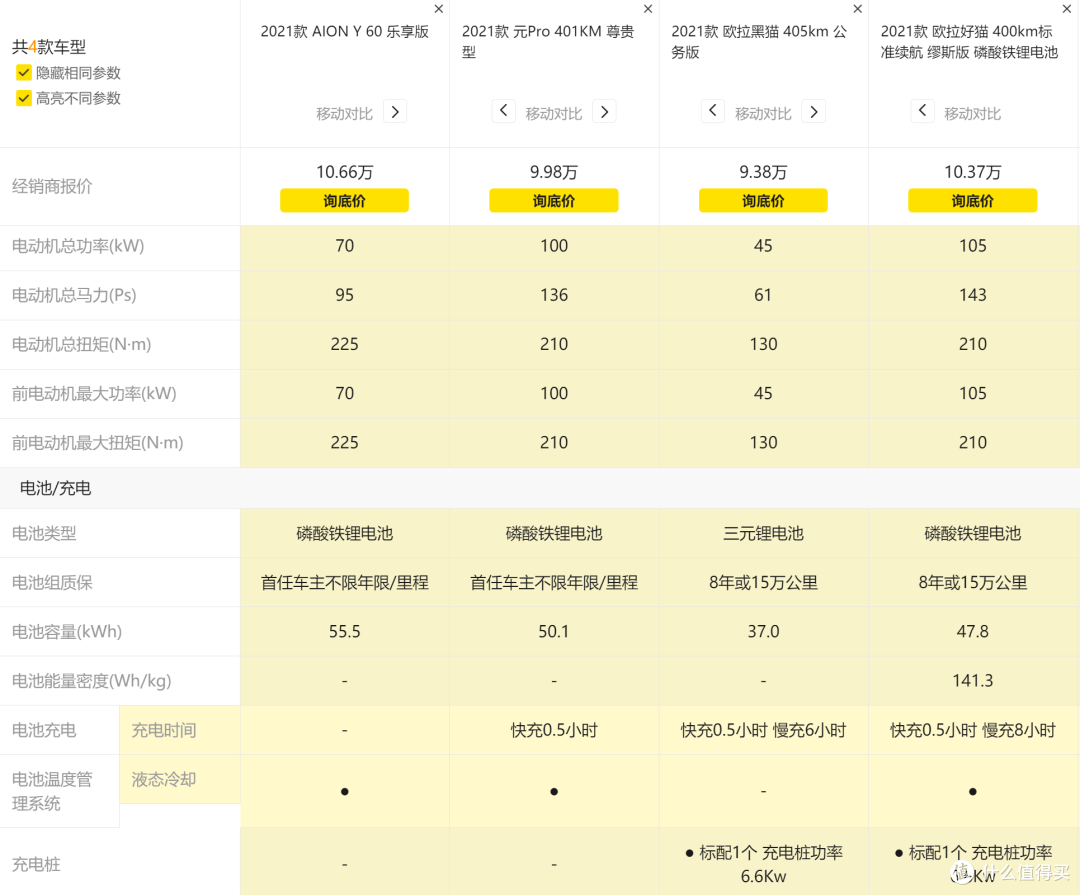Open 2021款 元Pro 401KM 尊贵型 title

pos(548,41)
